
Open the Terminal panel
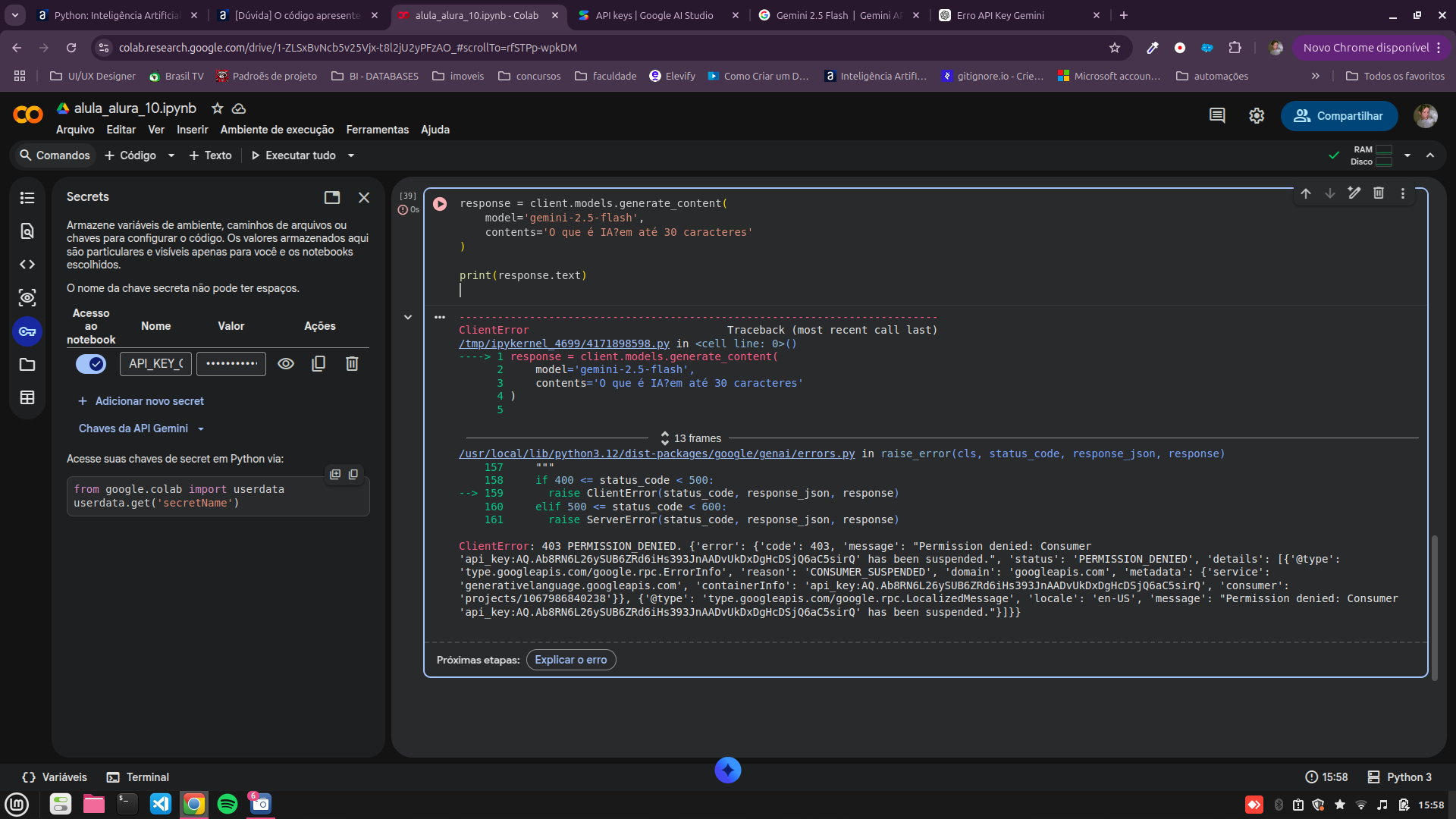click(x=138, y=777)
